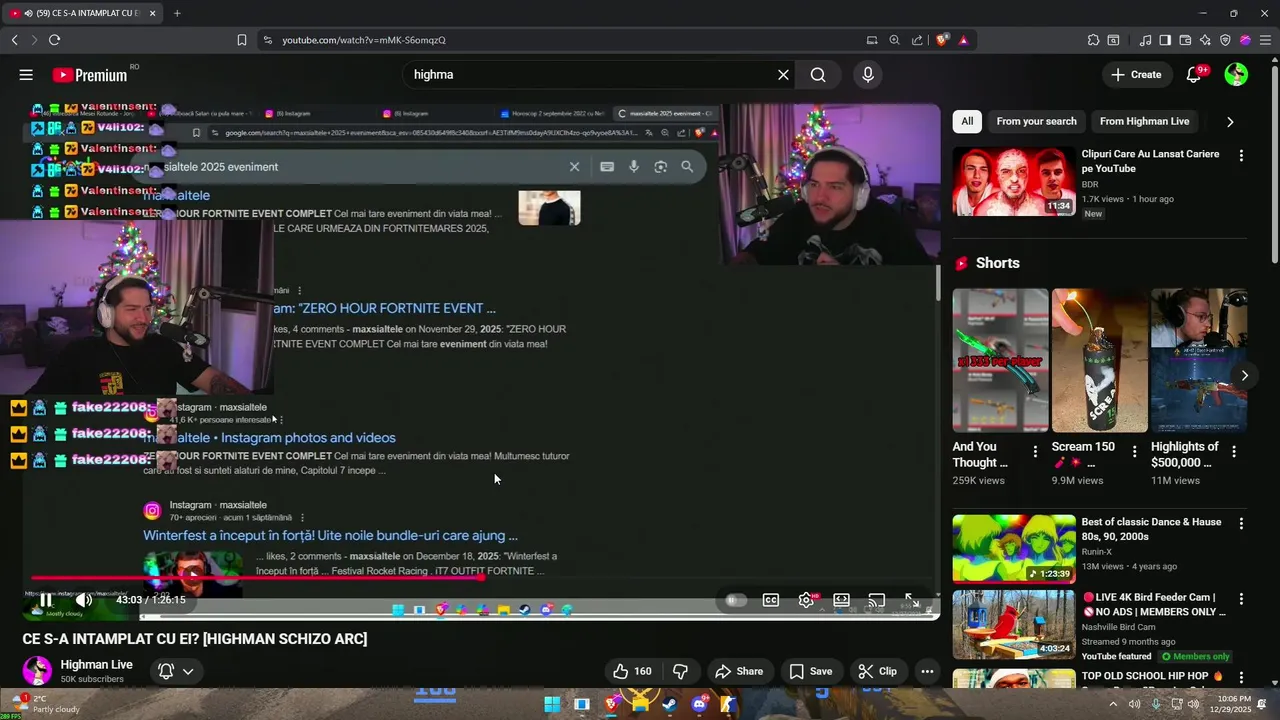Open options for LIVE 4K Bird Feeder Cam
Viewport: 1280px width, 720px height.
(1241, 598)
